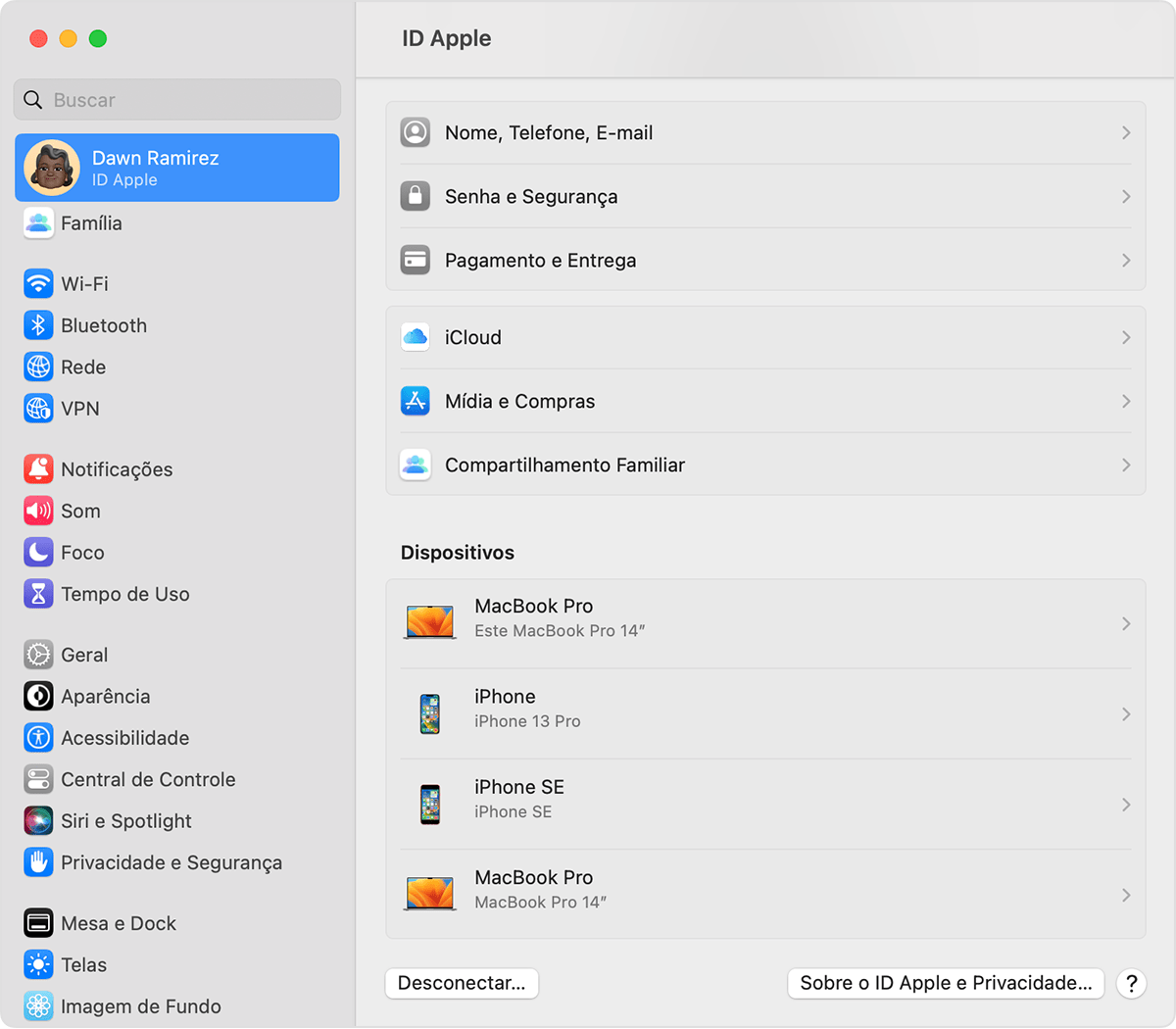Select the VPN globe icon
This screenshot has width=1176, height=1029.
click(x=38, y=409)
